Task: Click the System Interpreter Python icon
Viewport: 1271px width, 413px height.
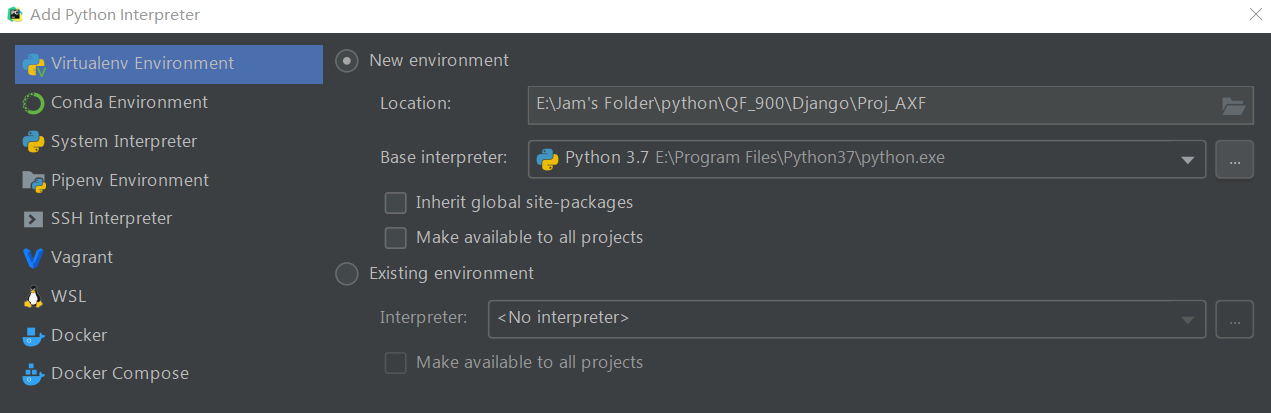Action: [33, 142]
